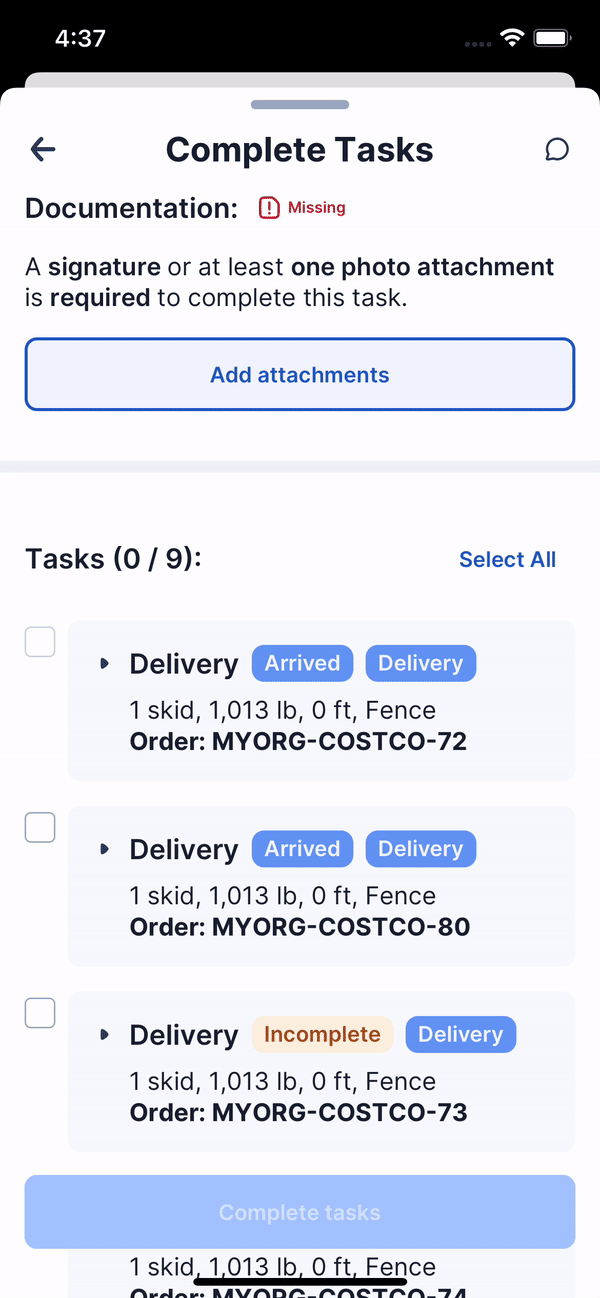Tap Incomplete badge on order COSTCO-73
Viewport: 600px width, 1298px height.
click(322, 1034)
